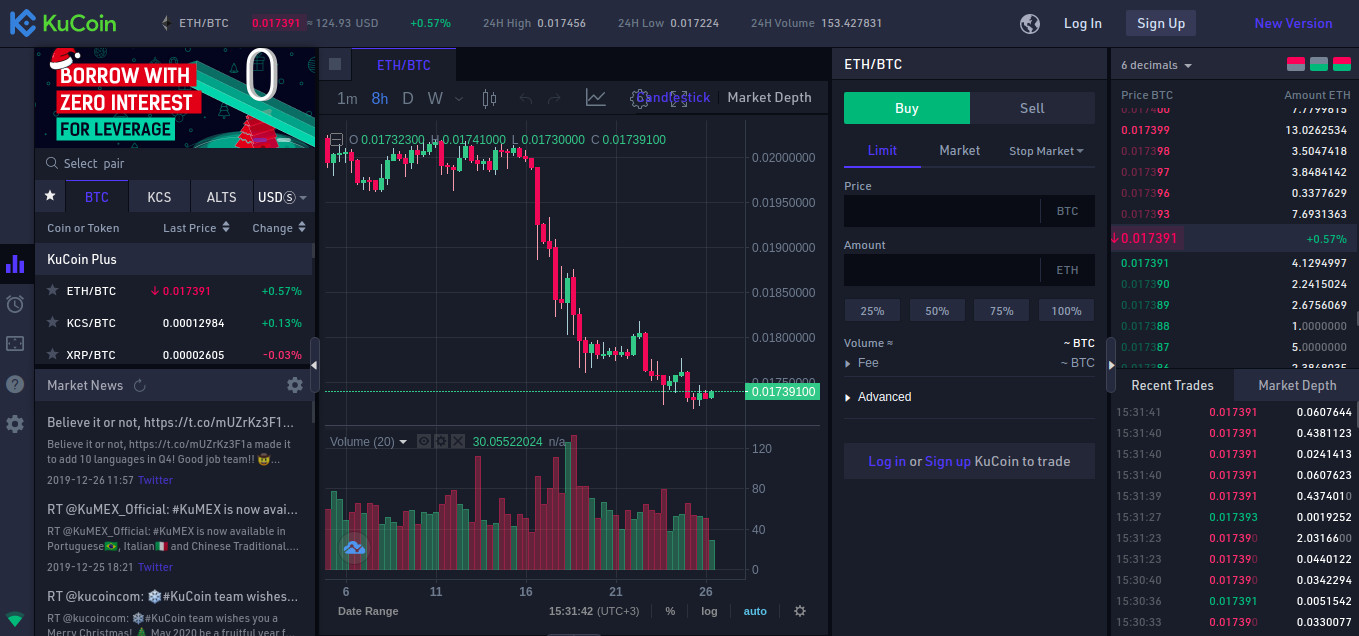Click the Log In link in header
Viewport: 1359px width, 636px height.
tap(1083, 23)
